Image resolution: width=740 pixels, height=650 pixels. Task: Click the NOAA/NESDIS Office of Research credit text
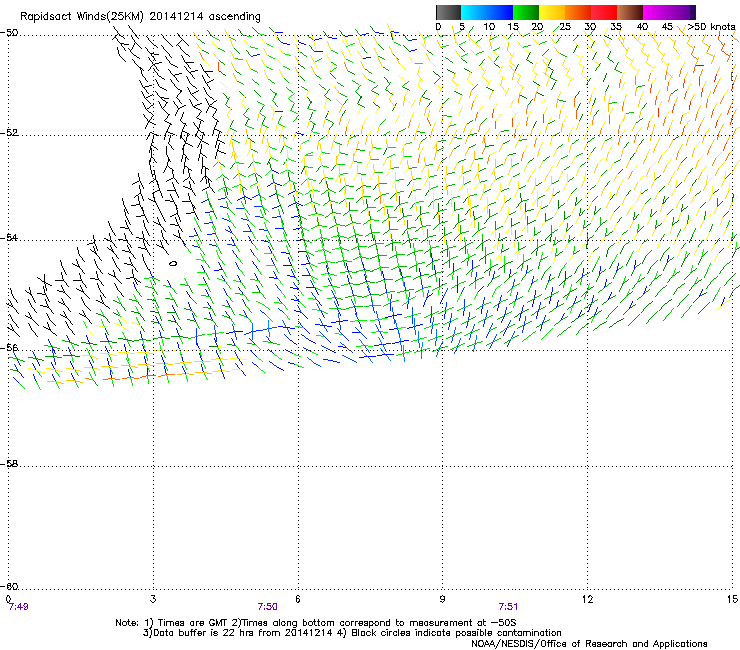(589, 644)
